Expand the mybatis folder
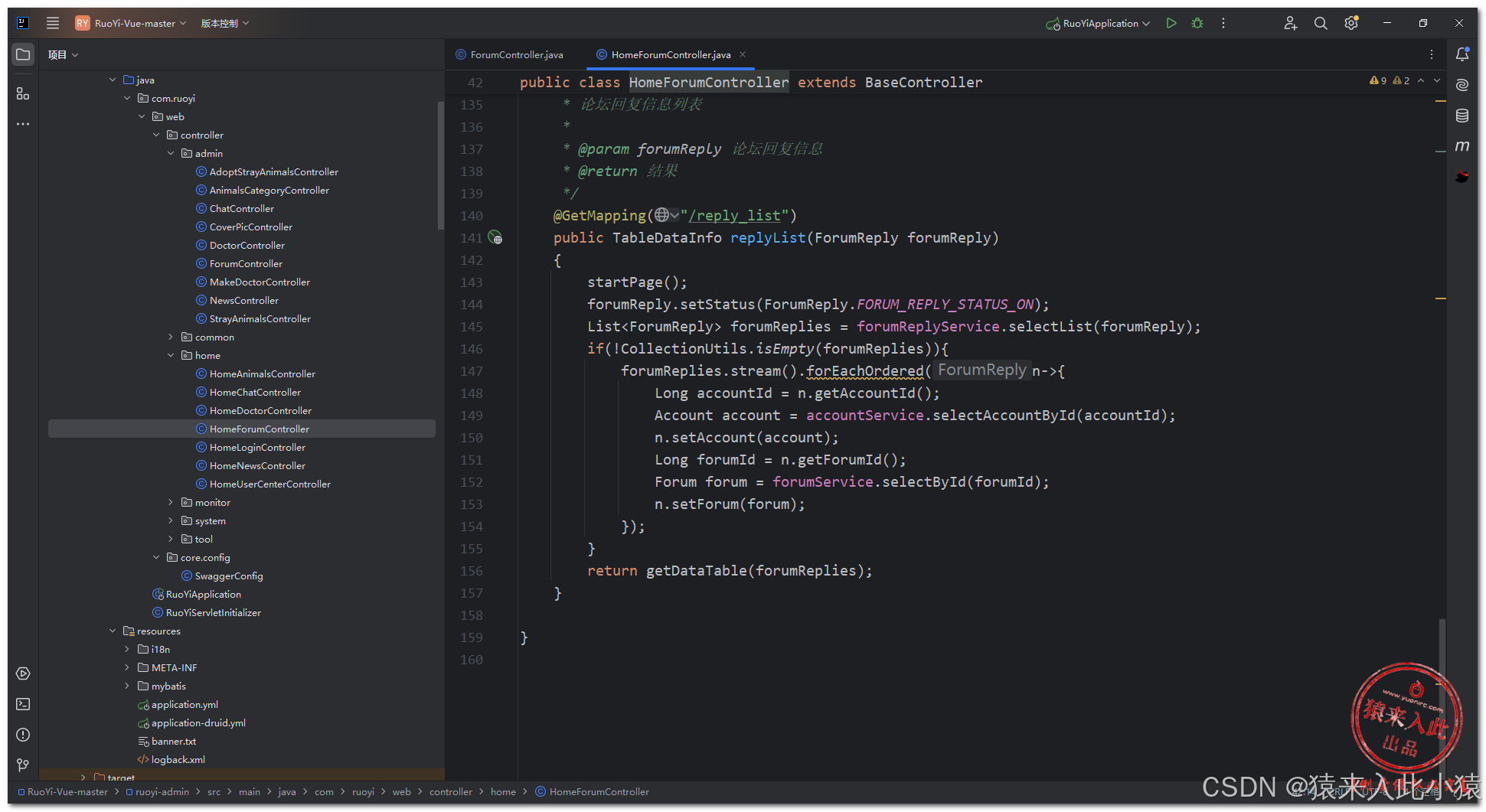This screenshot has height=812, width=1486. pos(127,686)
